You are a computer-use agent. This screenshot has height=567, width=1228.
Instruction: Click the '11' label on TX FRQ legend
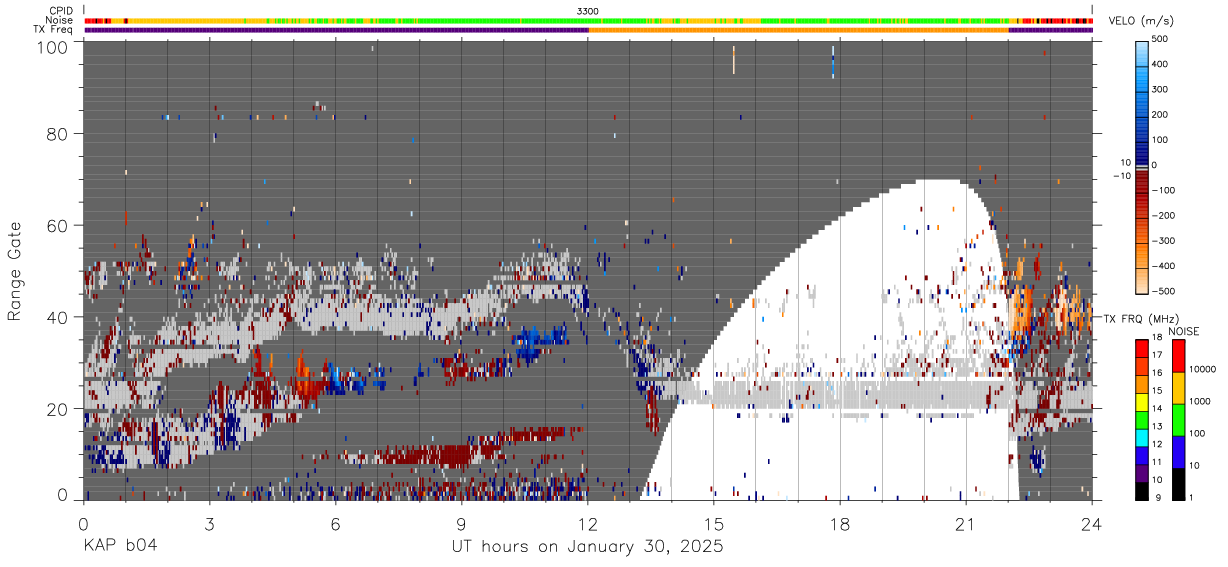click(1158, 462)
